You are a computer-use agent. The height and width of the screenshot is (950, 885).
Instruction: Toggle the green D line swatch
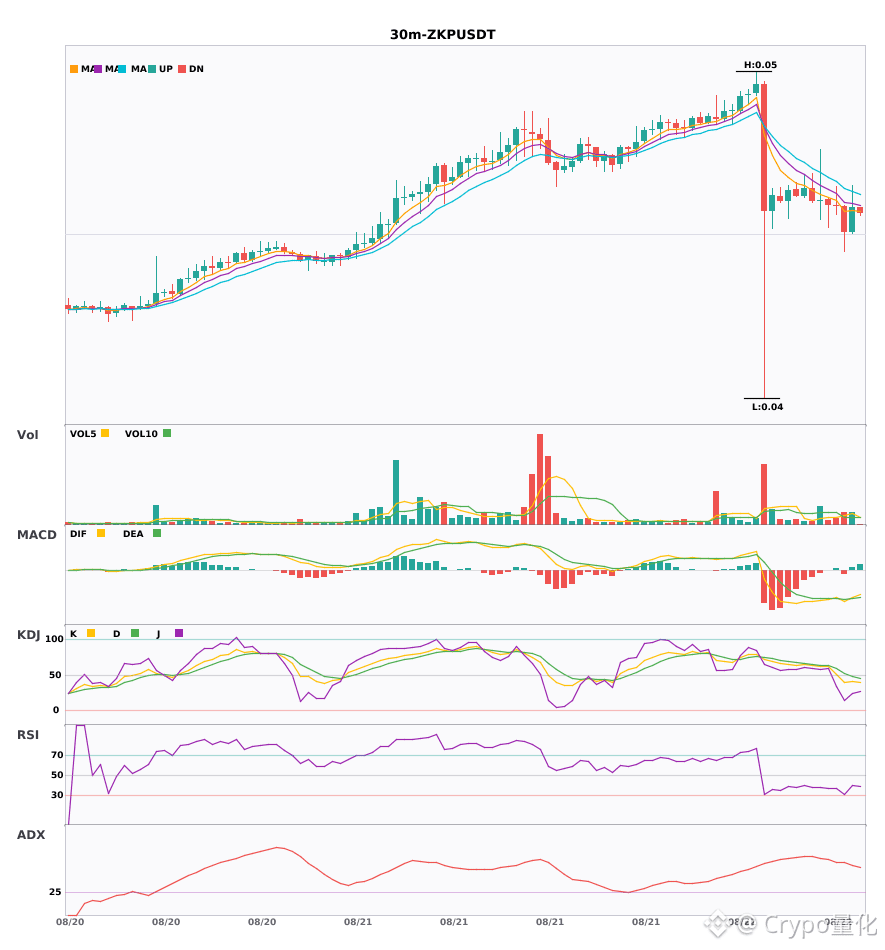click(x=135, y=633)
